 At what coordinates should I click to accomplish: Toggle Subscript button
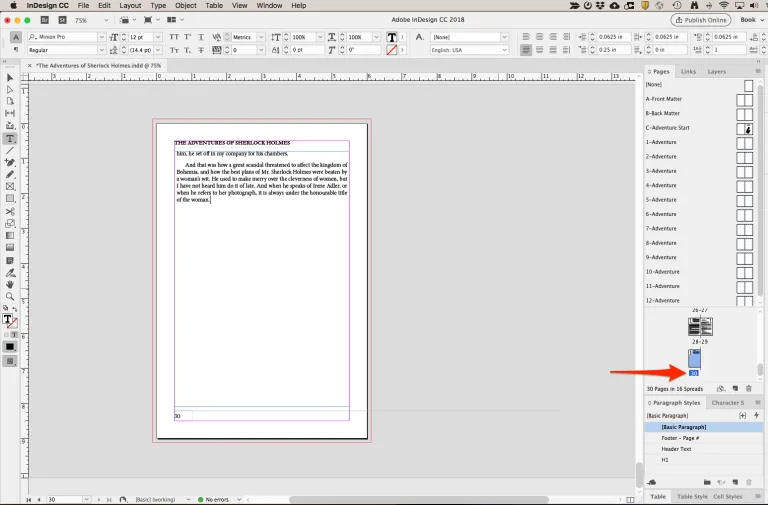[x=187, y=50]
